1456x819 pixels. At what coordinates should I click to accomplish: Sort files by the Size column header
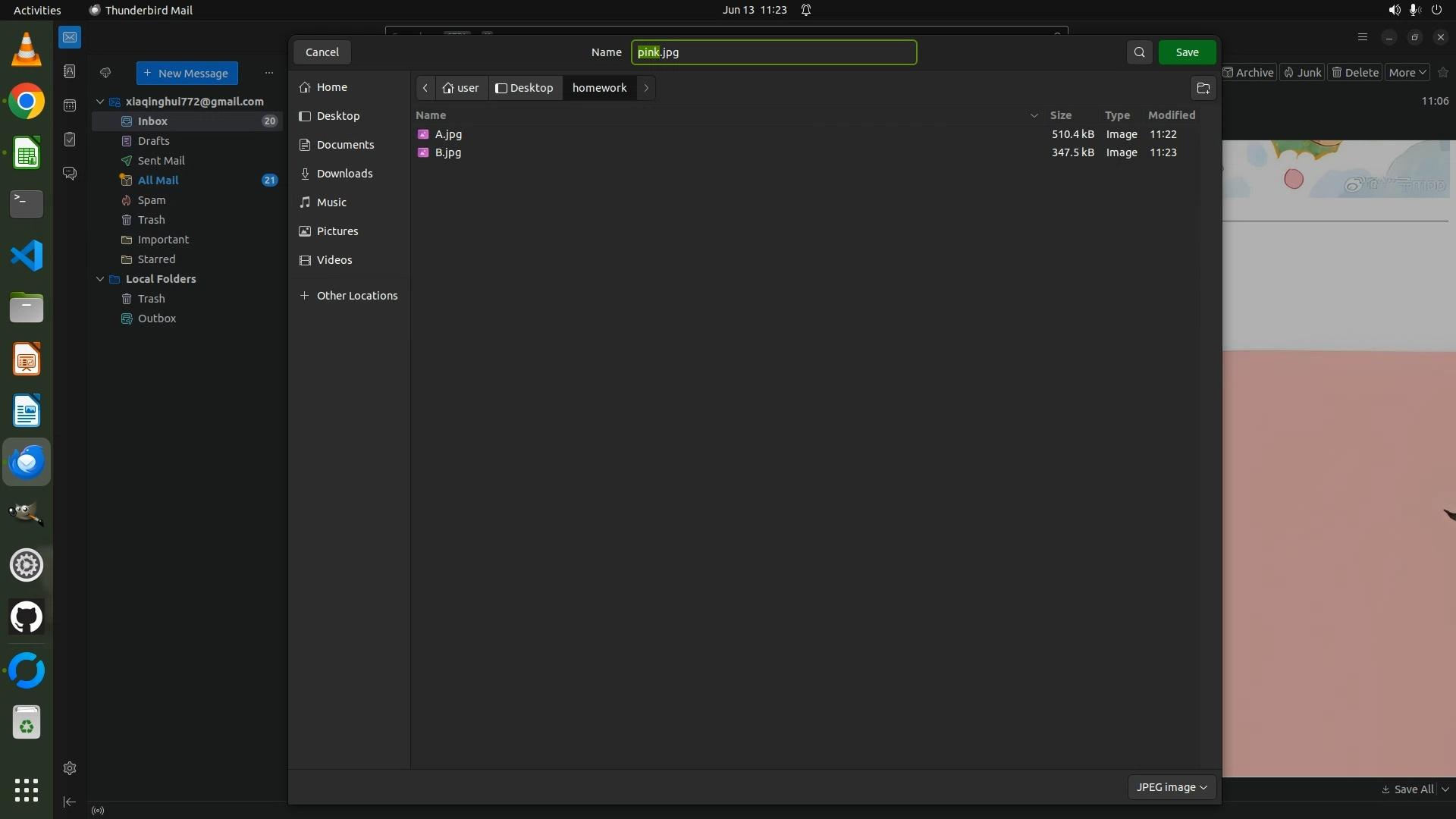pyautogui.click(x=1060, y=115)
